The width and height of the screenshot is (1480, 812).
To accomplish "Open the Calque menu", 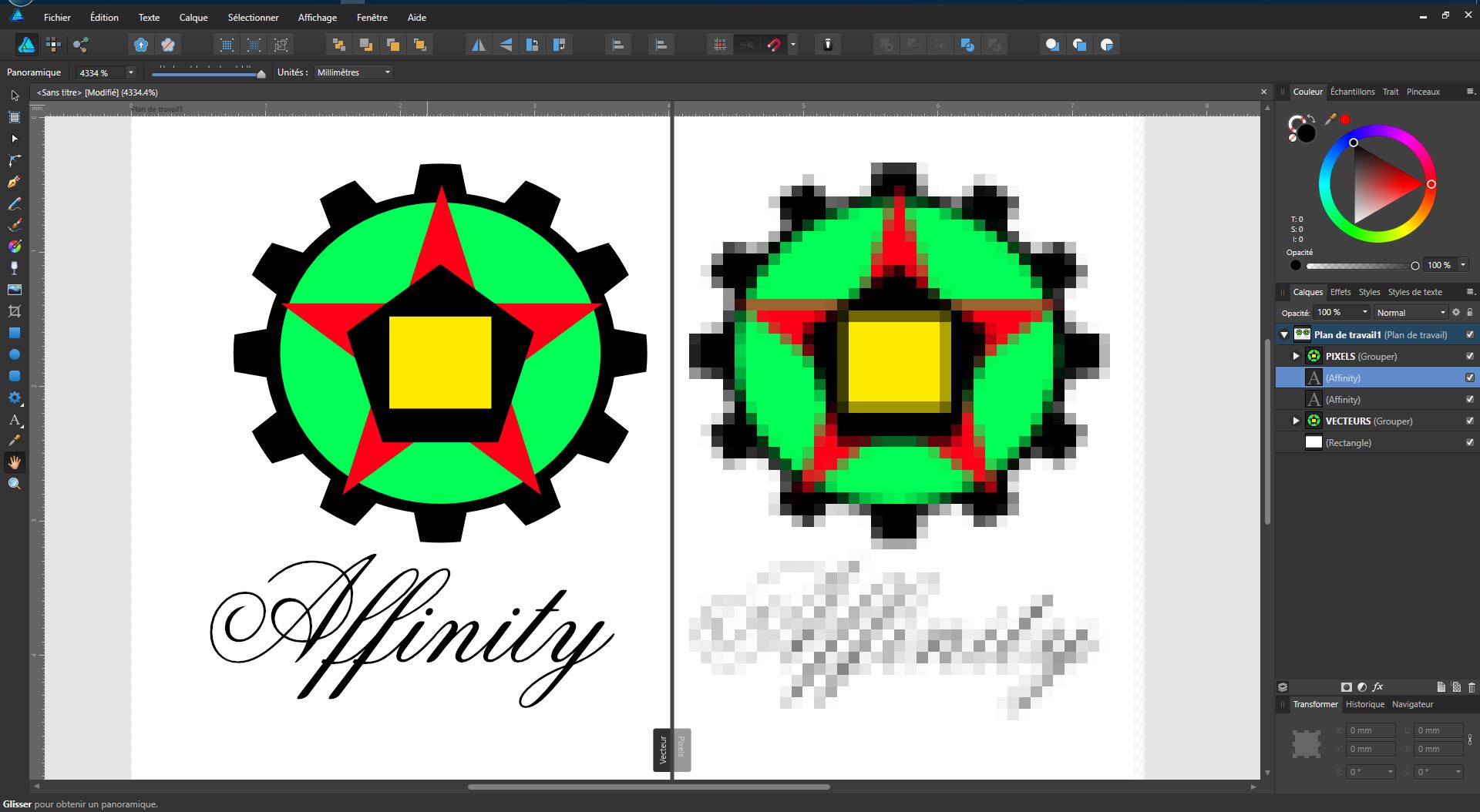I will [193, 17].
